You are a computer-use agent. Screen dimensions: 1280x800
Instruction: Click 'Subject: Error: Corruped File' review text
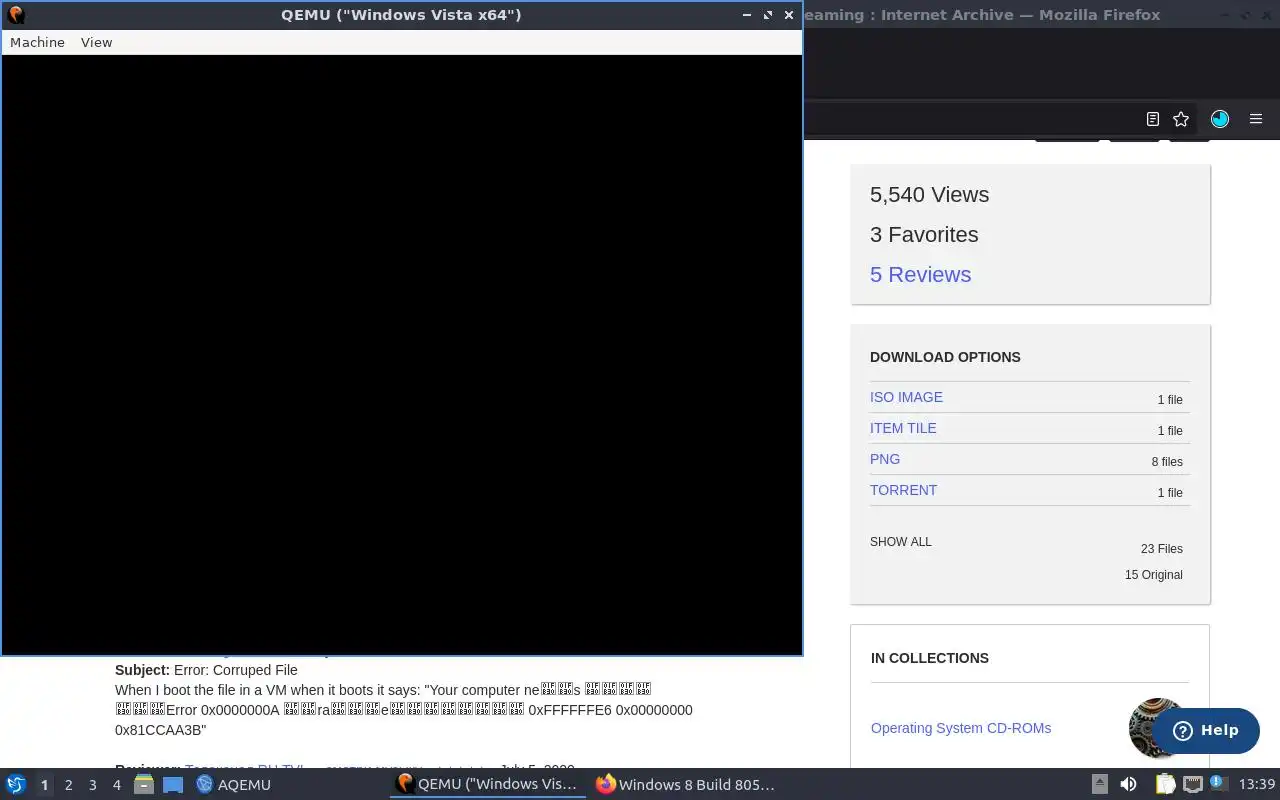click(x=206, y=670)
